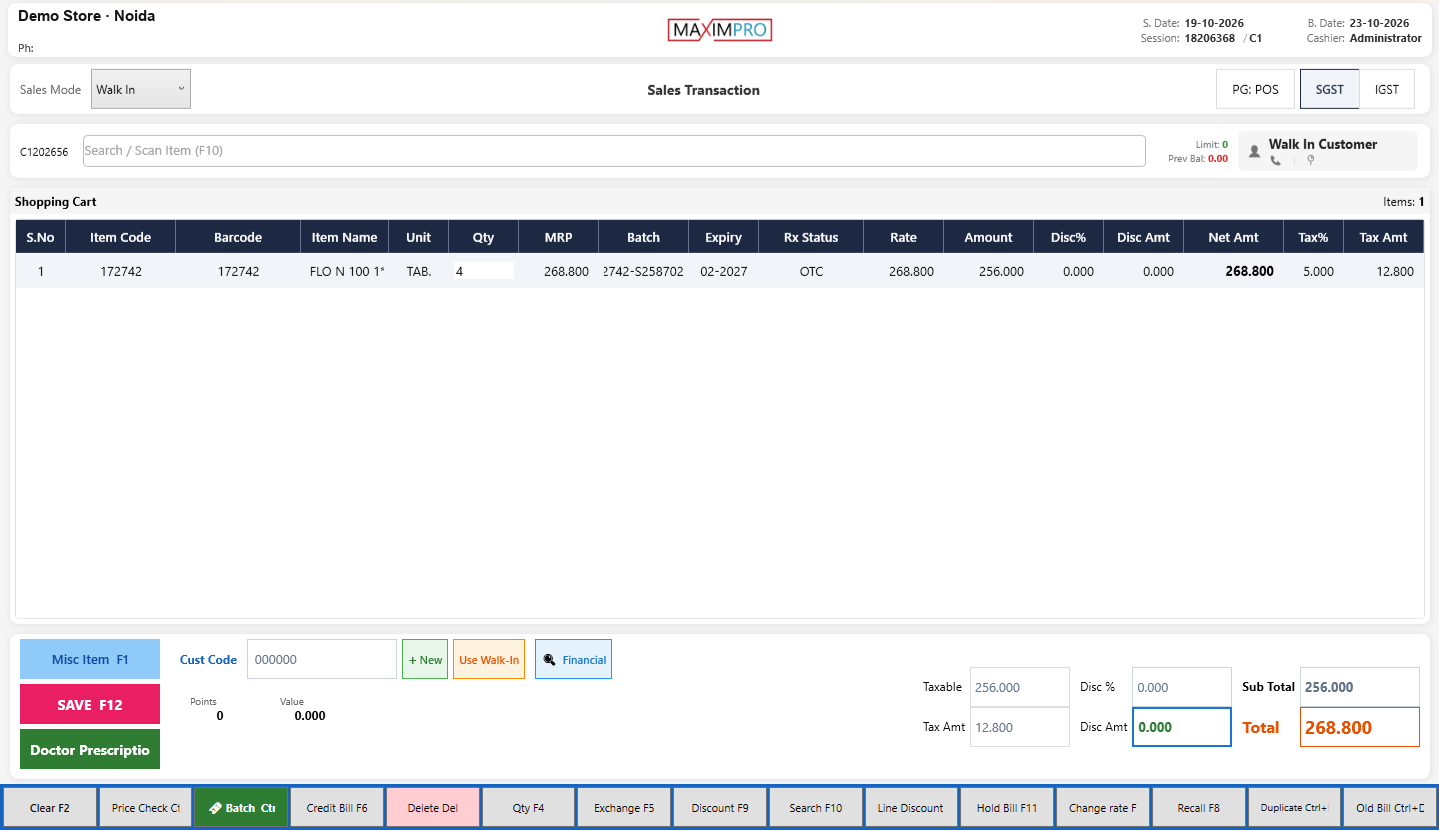The image size is (1439, 830).
Task: Click Search F10 in the bottom bar
Action: [x=816, y=808]
